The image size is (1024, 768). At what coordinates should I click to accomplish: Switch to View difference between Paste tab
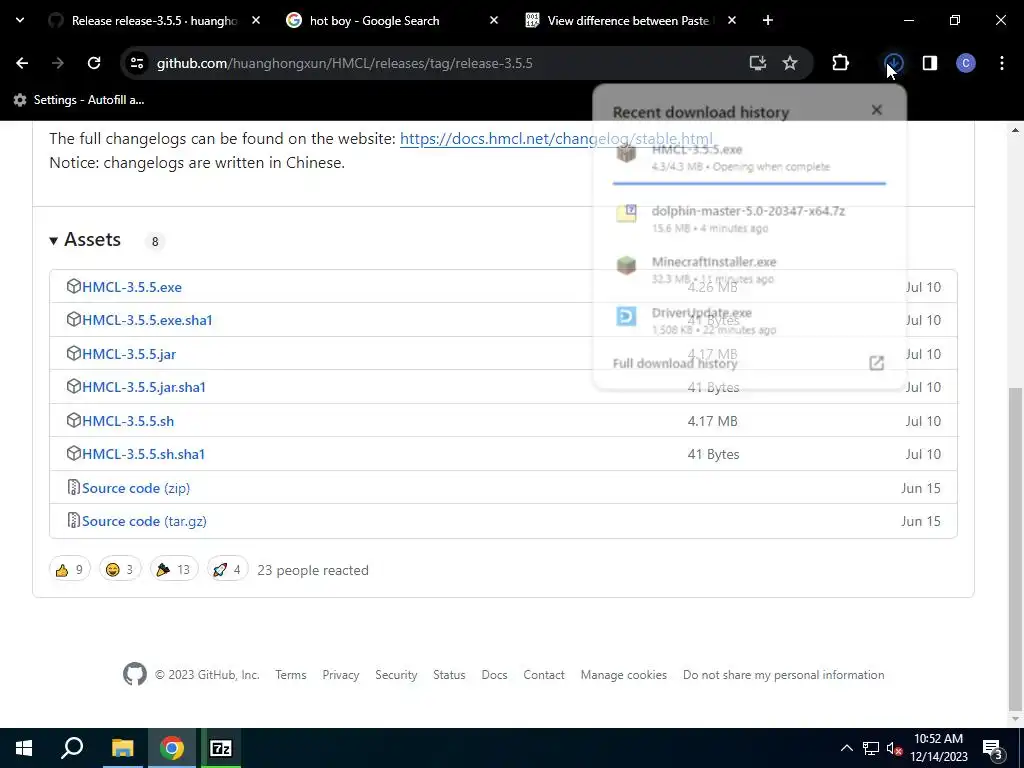[620, 21]
